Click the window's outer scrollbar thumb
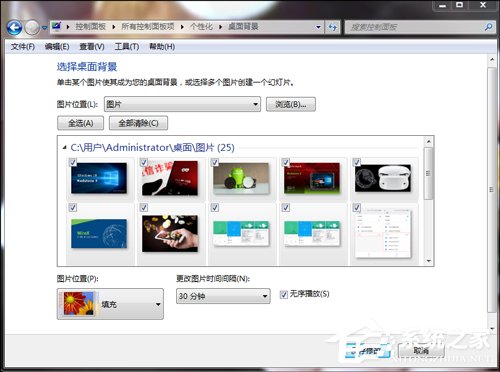Screen dimensions: 500x372 pos(492,190)
